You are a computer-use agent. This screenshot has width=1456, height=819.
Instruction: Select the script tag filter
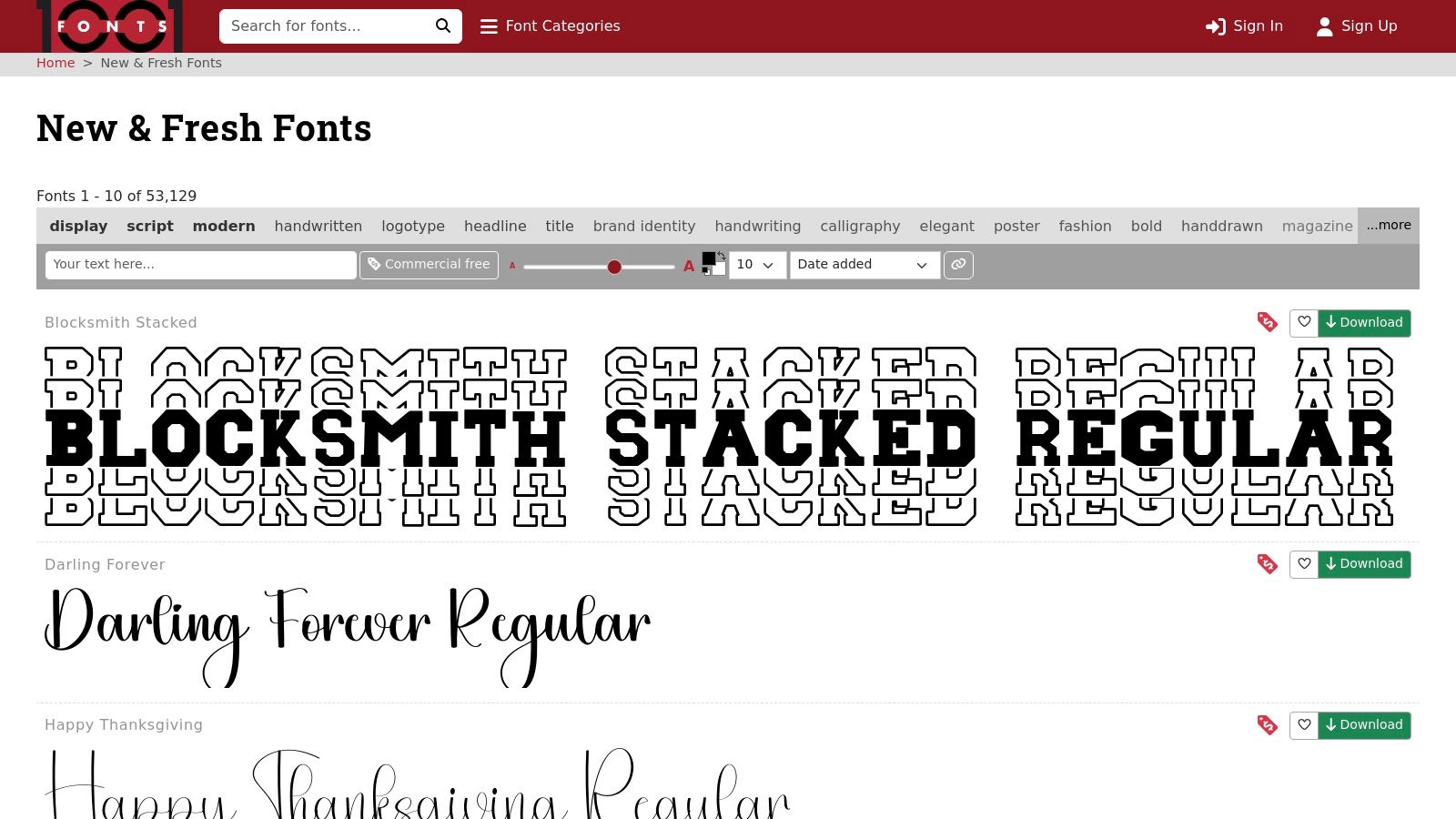click(150, 226)
